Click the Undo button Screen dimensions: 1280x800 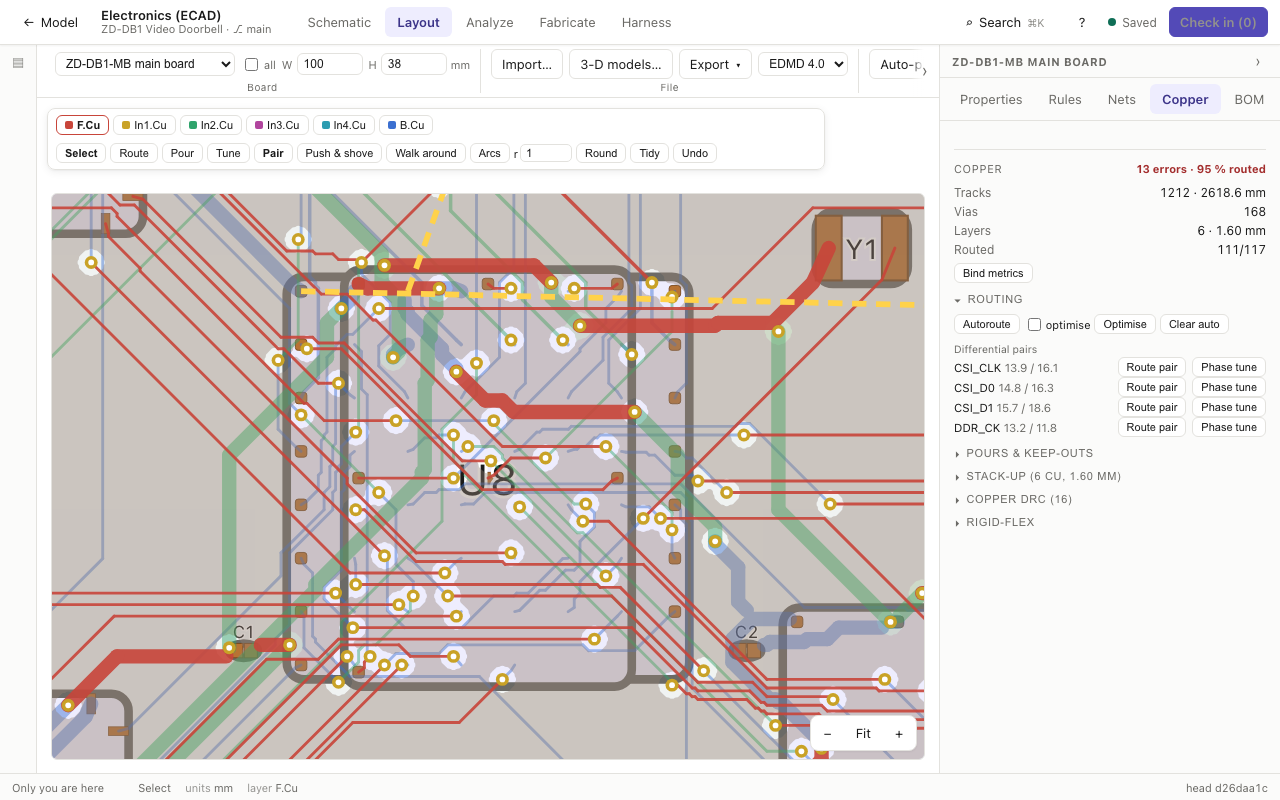click(695, 153)
